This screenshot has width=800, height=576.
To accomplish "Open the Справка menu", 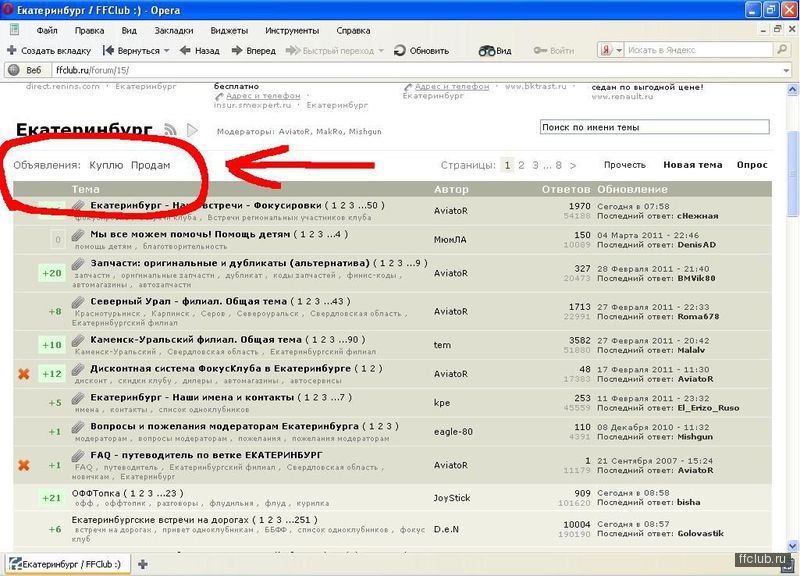I will pos(353,31).
